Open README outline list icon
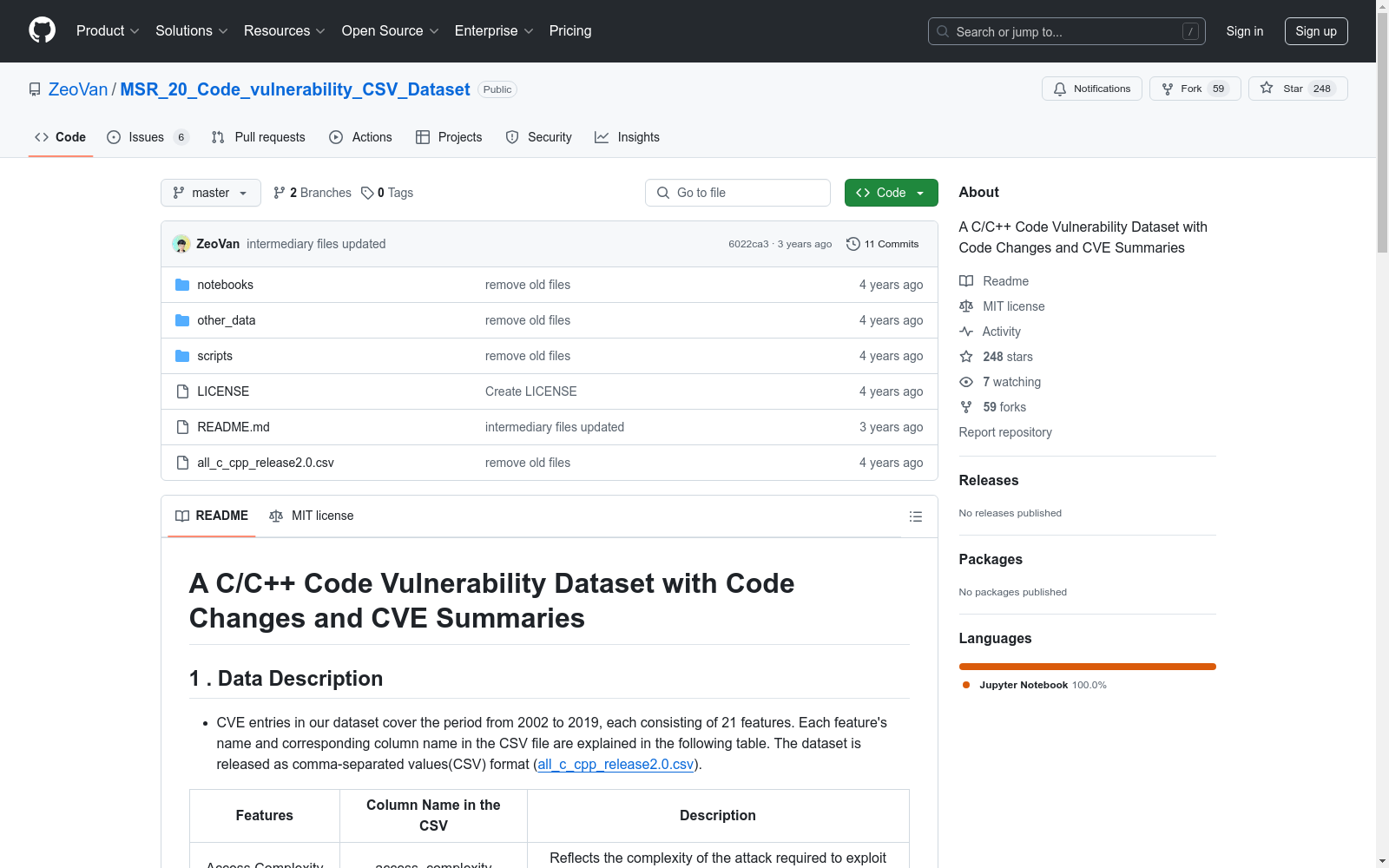Screen dimensions: 1389x868 [915, 516]
